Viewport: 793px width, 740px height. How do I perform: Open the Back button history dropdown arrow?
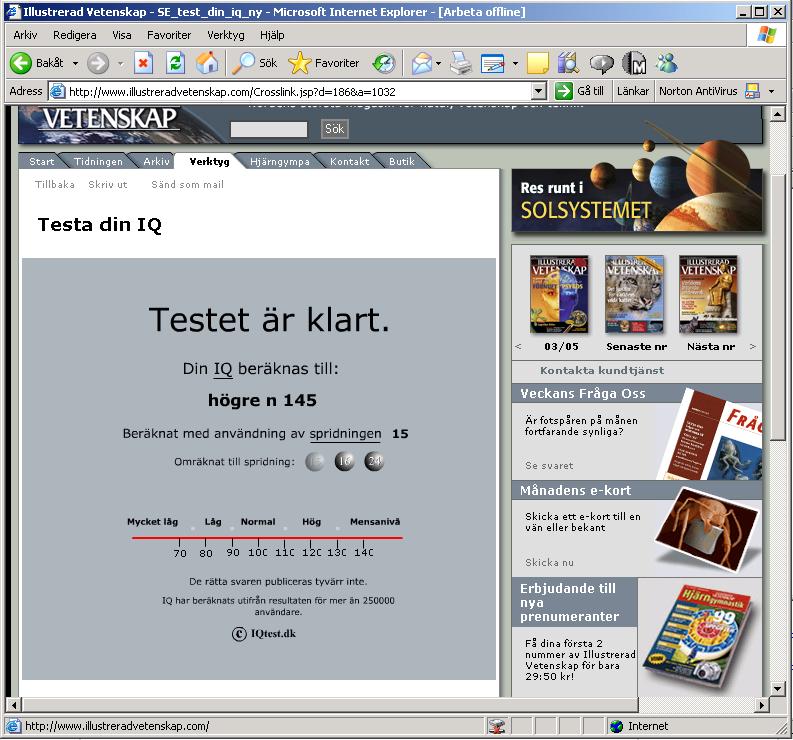[x=75, y=64]
